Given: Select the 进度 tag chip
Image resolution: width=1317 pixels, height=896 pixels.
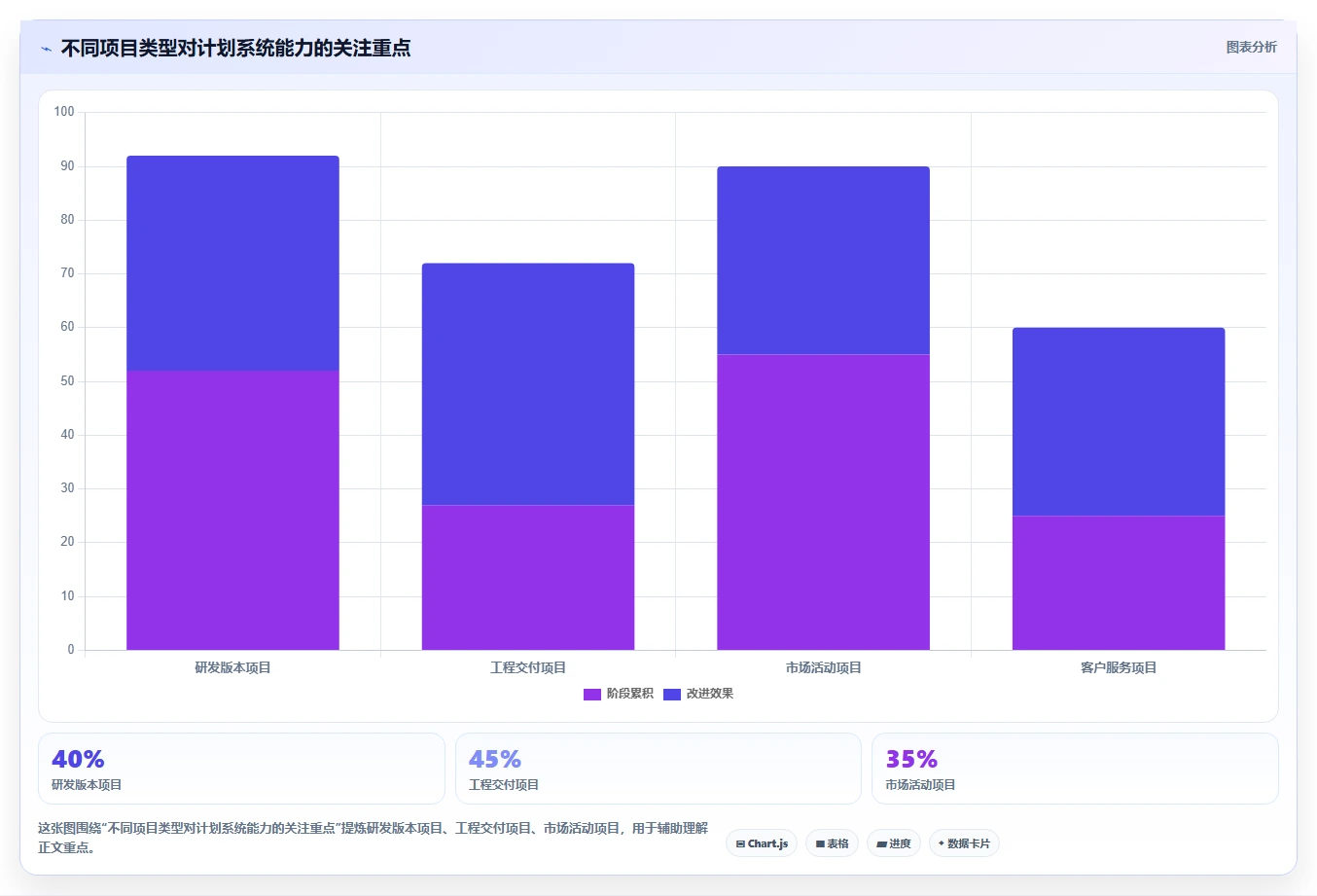Looking at the screenshot, I should (894, 843).
